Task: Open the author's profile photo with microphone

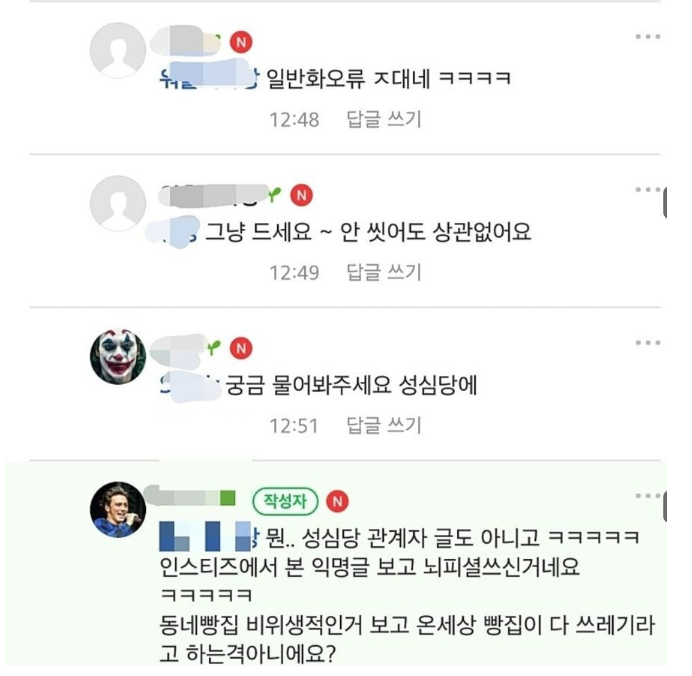Action: coord(118,510)
